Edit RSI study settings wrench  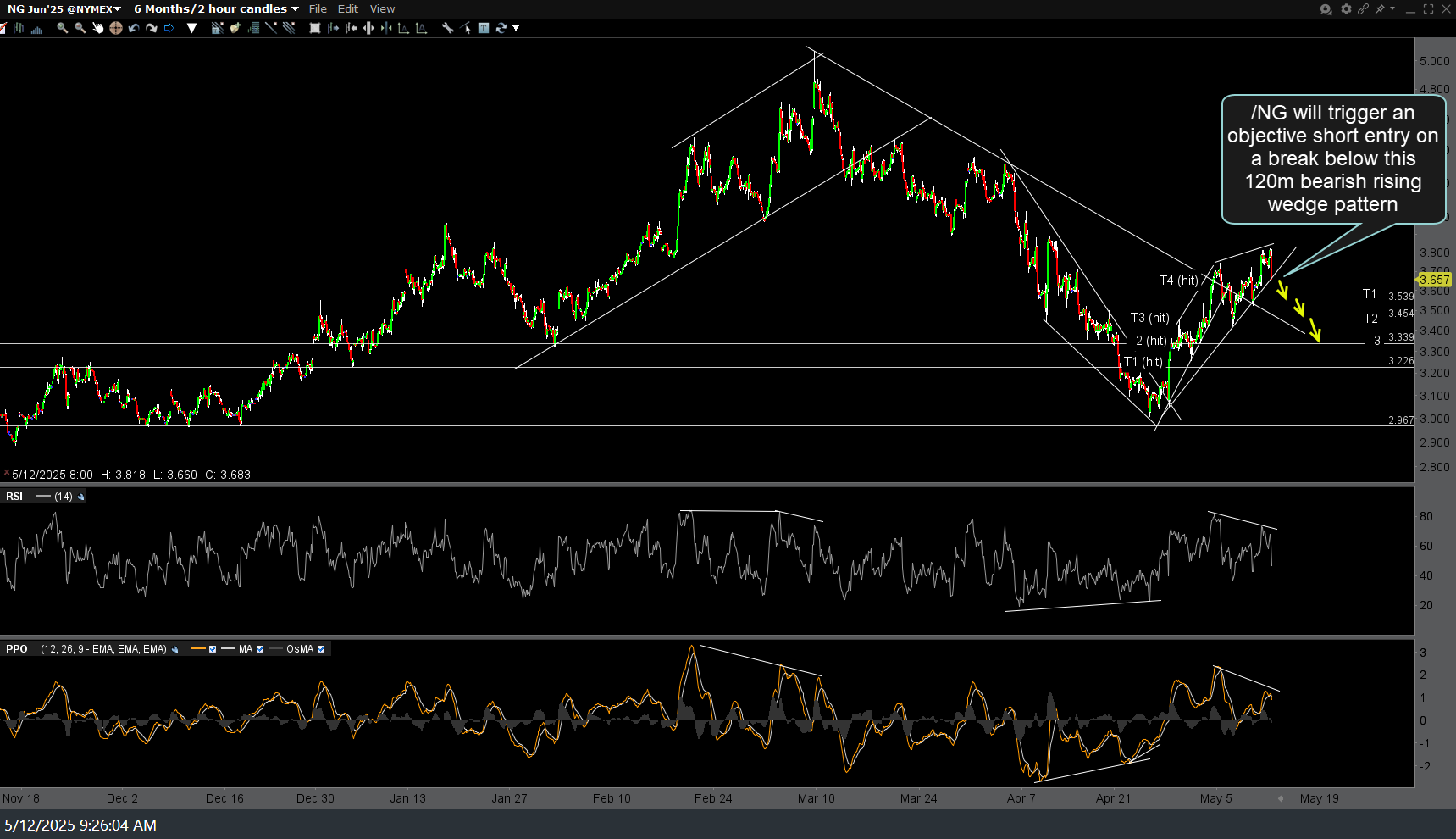pyautogui.click(x=81, y=497)
